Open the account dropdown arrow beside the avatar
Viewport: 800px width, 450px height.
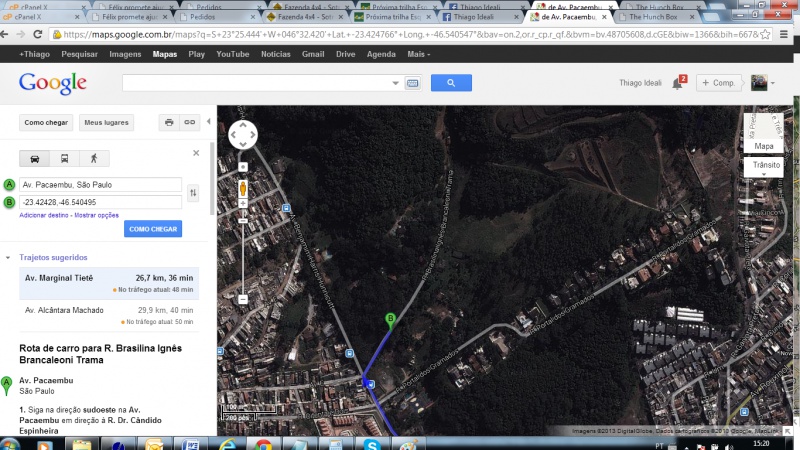[x=772, y=83]
